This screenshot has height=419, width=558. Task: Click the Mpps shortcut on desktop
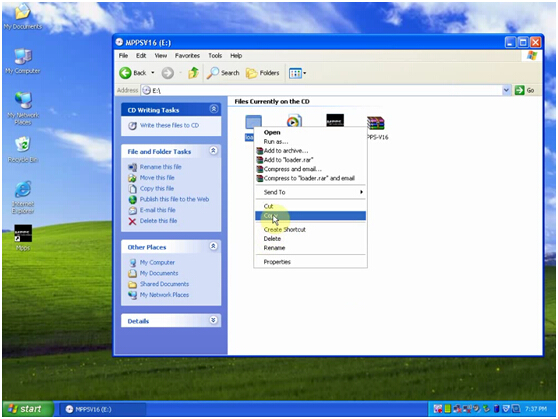[23, 237]
